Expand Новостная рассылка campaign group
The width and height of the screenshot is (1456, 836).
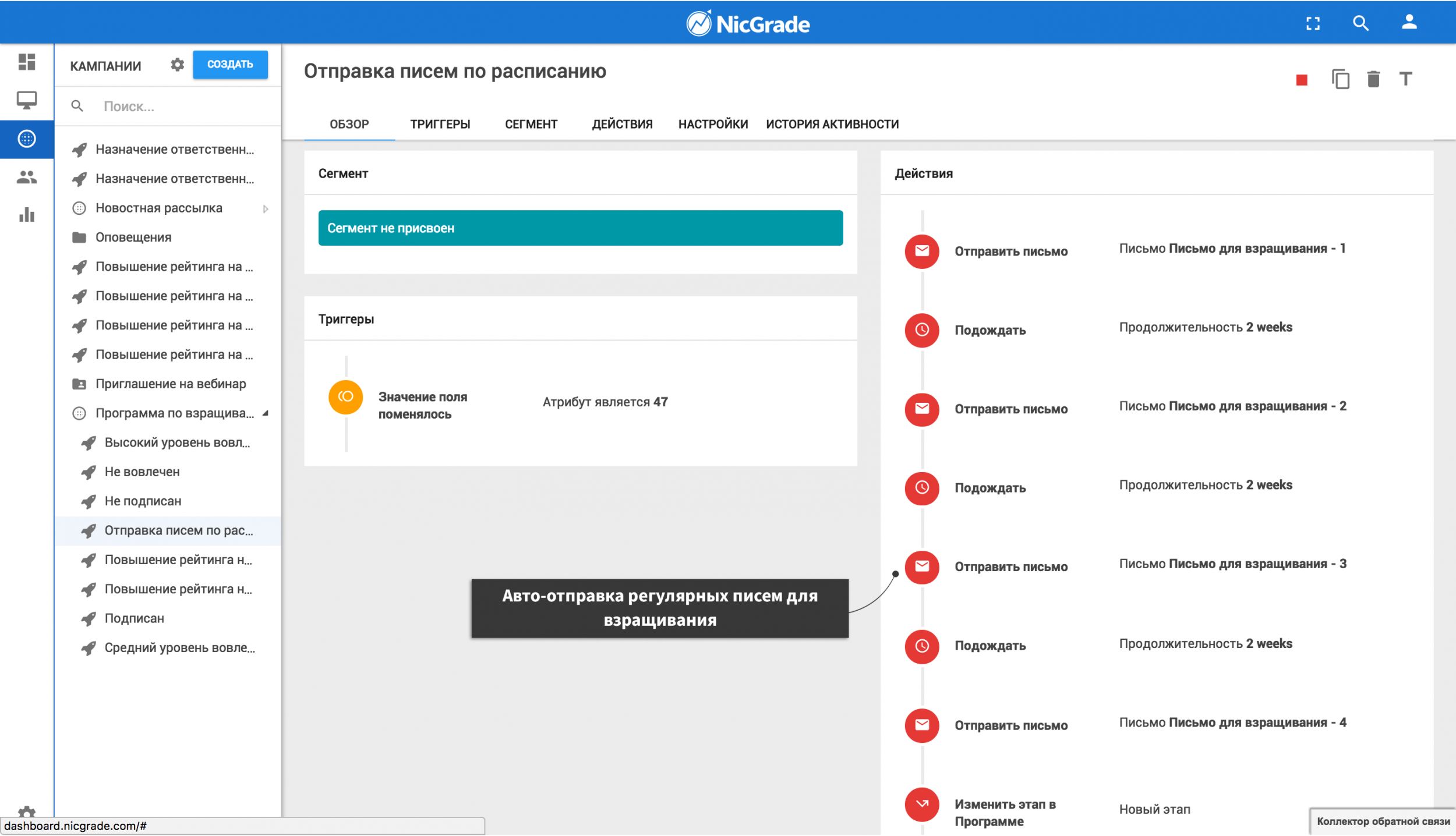(266, 208)
